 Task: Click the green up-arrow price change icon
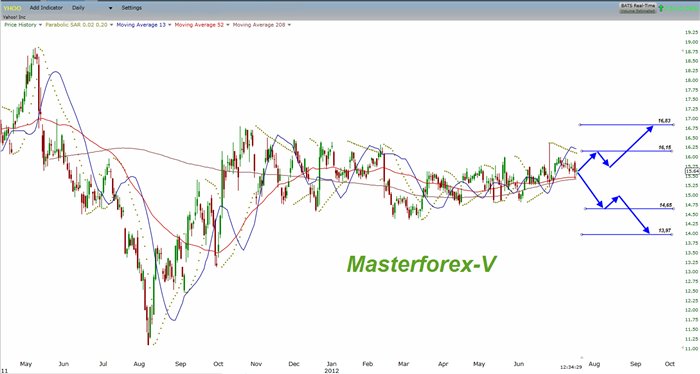661,8
